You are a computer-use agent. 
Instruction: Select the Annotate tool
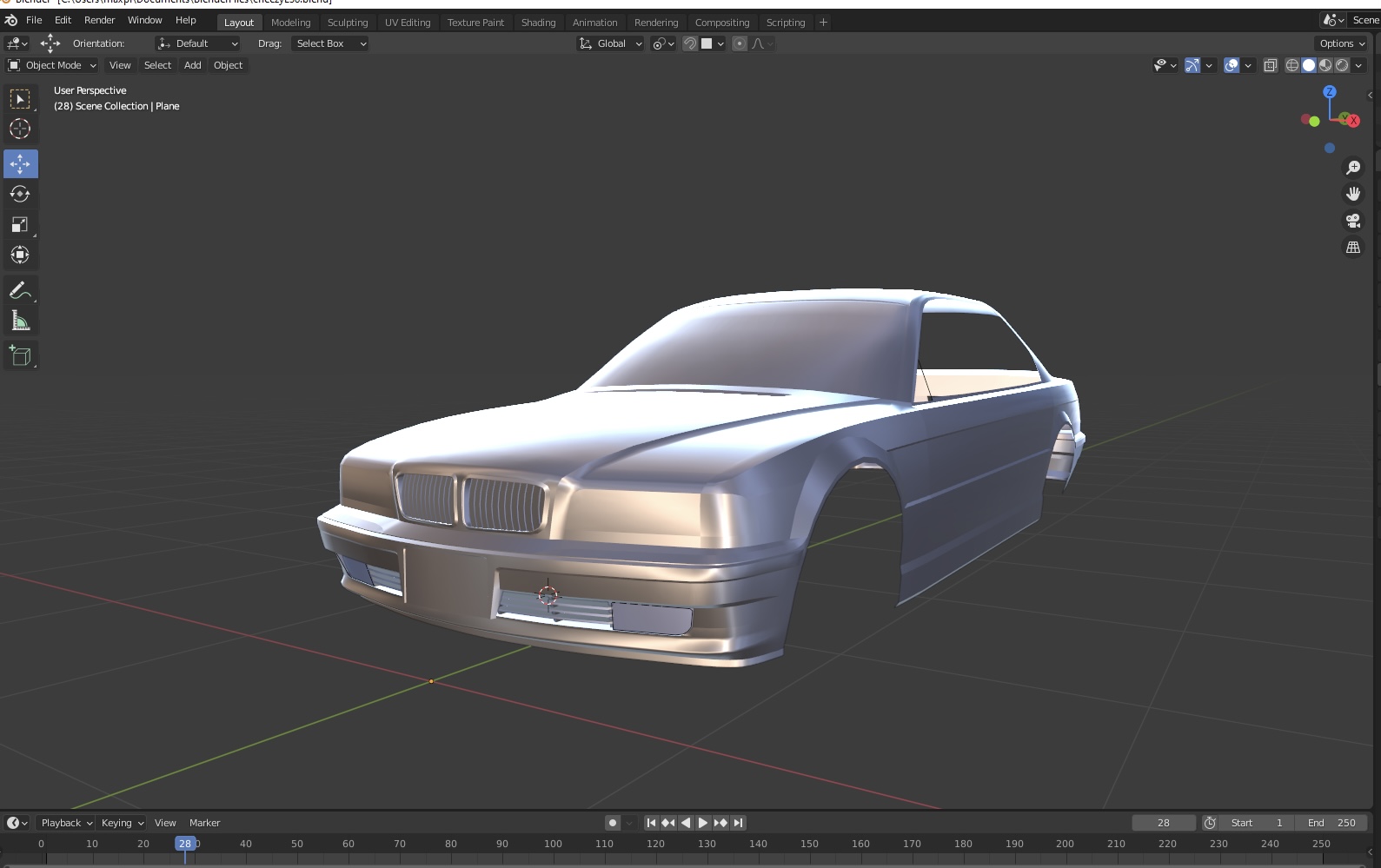point(20,290)
